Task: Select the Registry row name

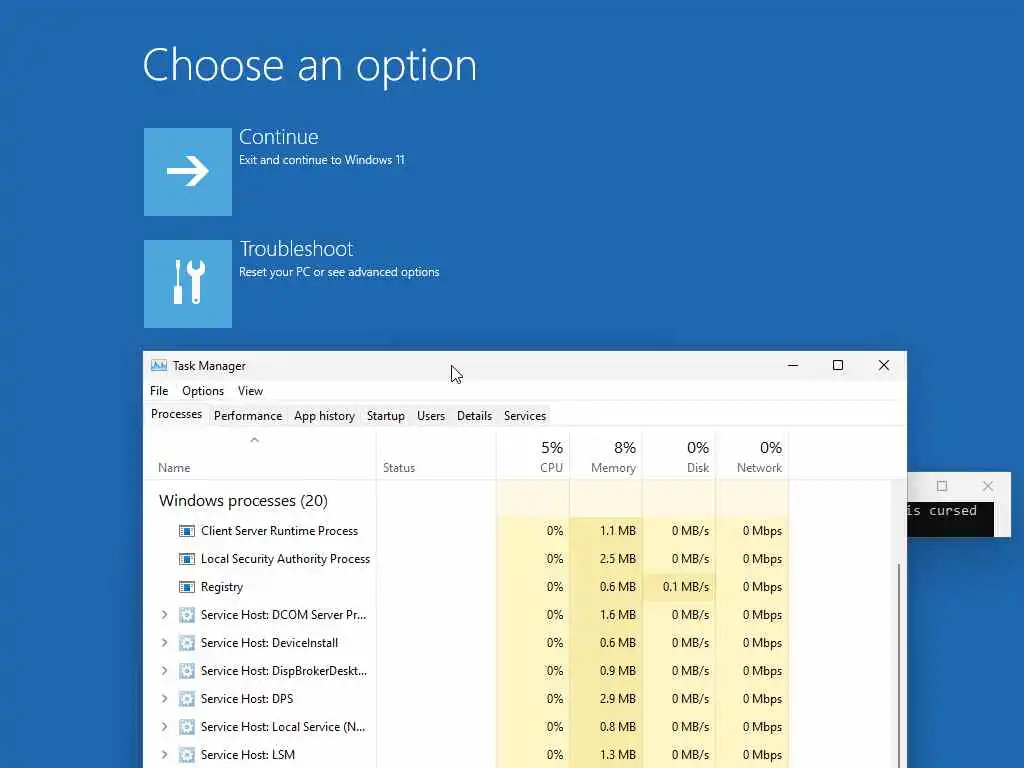Action: 222,587
